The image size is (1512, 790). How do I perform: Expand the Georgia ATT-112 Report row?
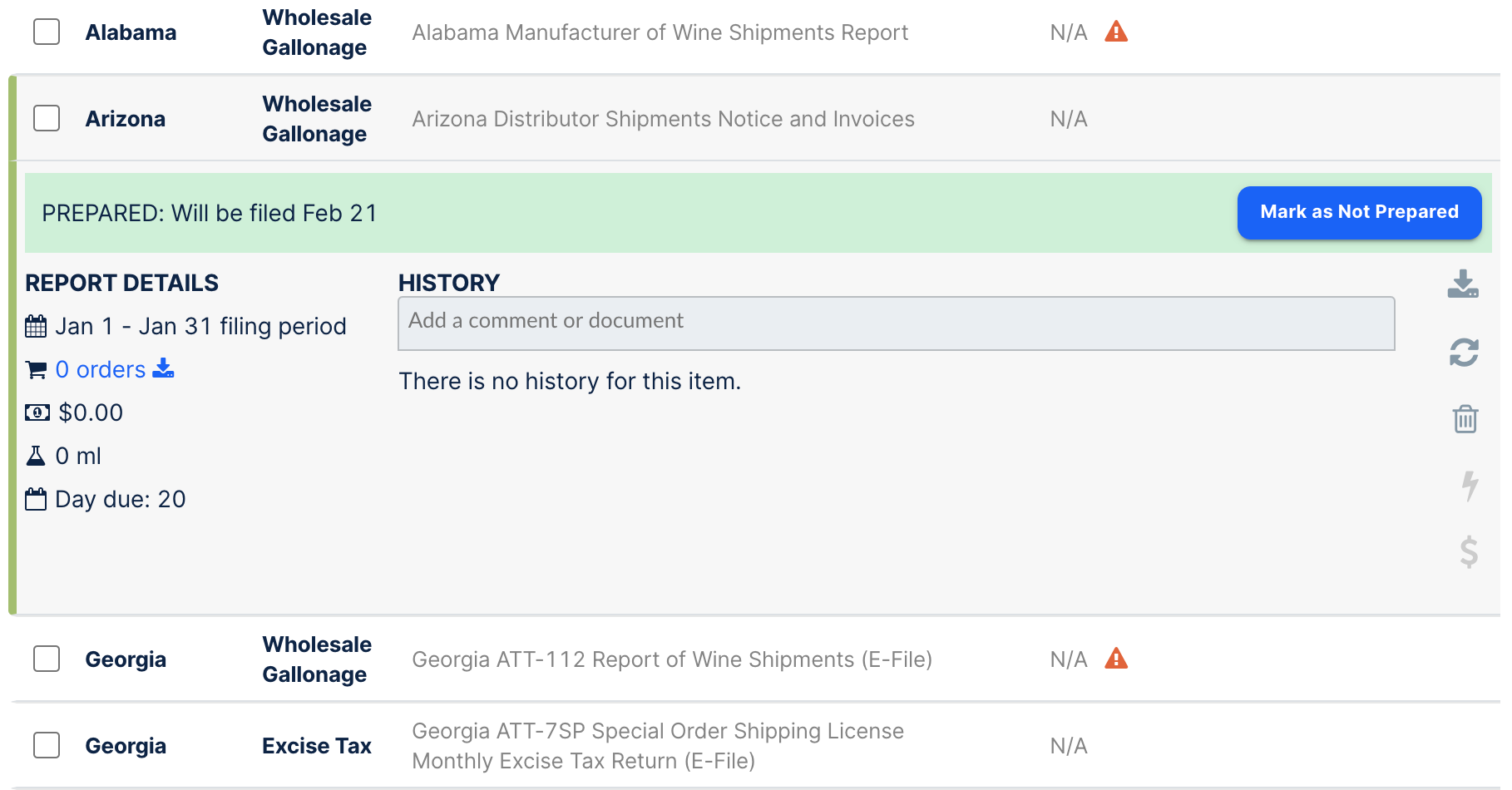(671, 659)
